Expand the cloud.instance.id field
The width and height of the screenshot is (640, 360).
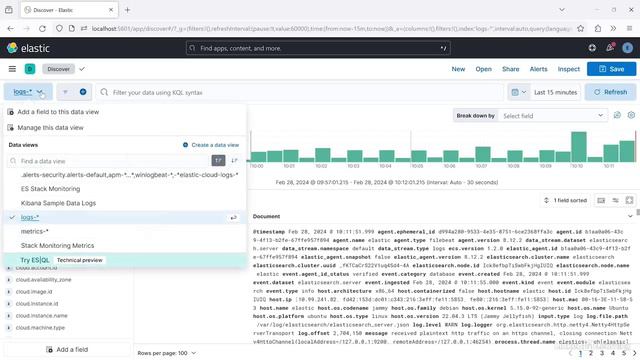tap(9, 304)
